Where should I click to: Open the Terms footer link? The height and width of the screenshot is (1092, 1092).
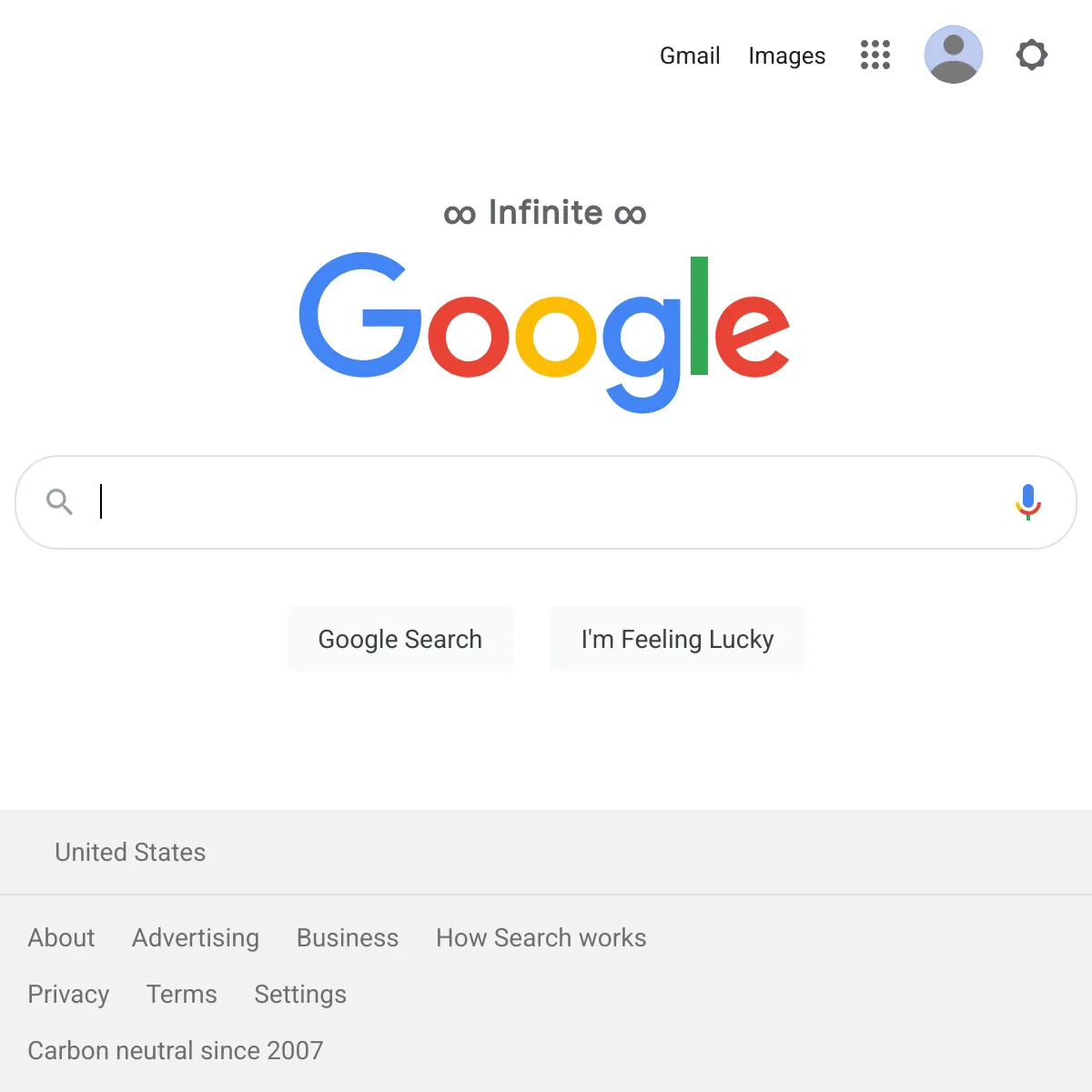[x=182, y=994]
